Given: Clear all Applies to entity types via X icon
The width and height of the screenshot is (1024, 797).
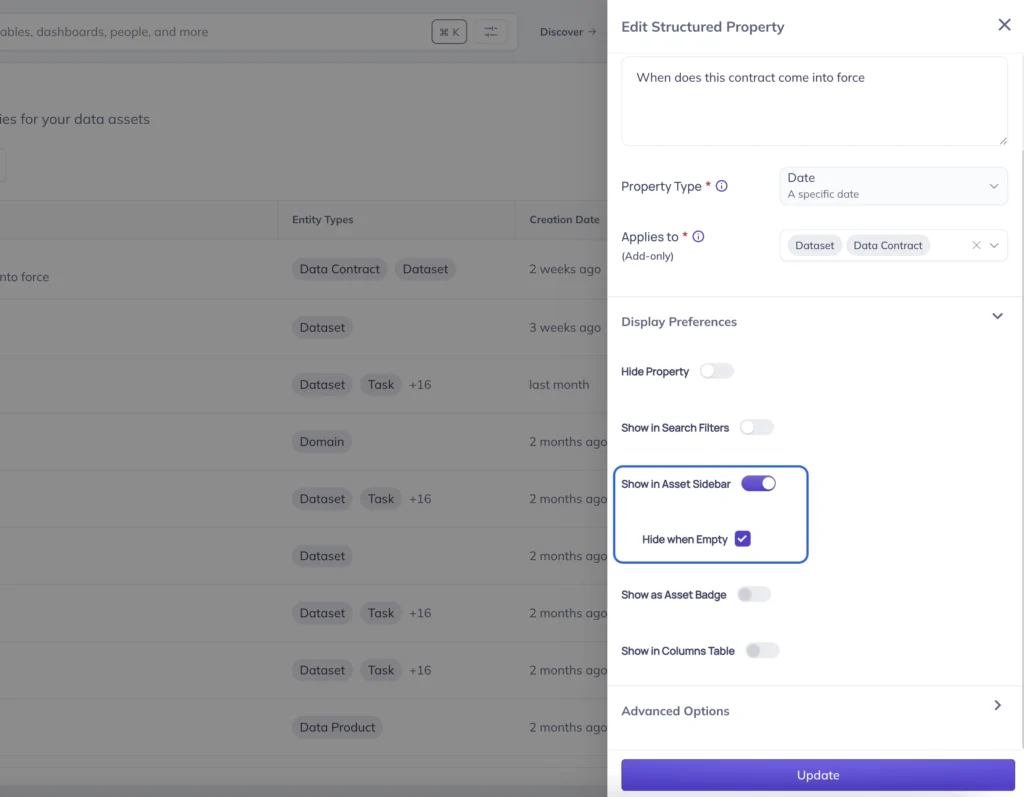Looking at the screenshot, I should pyautogui.click(x=978, y=245).
